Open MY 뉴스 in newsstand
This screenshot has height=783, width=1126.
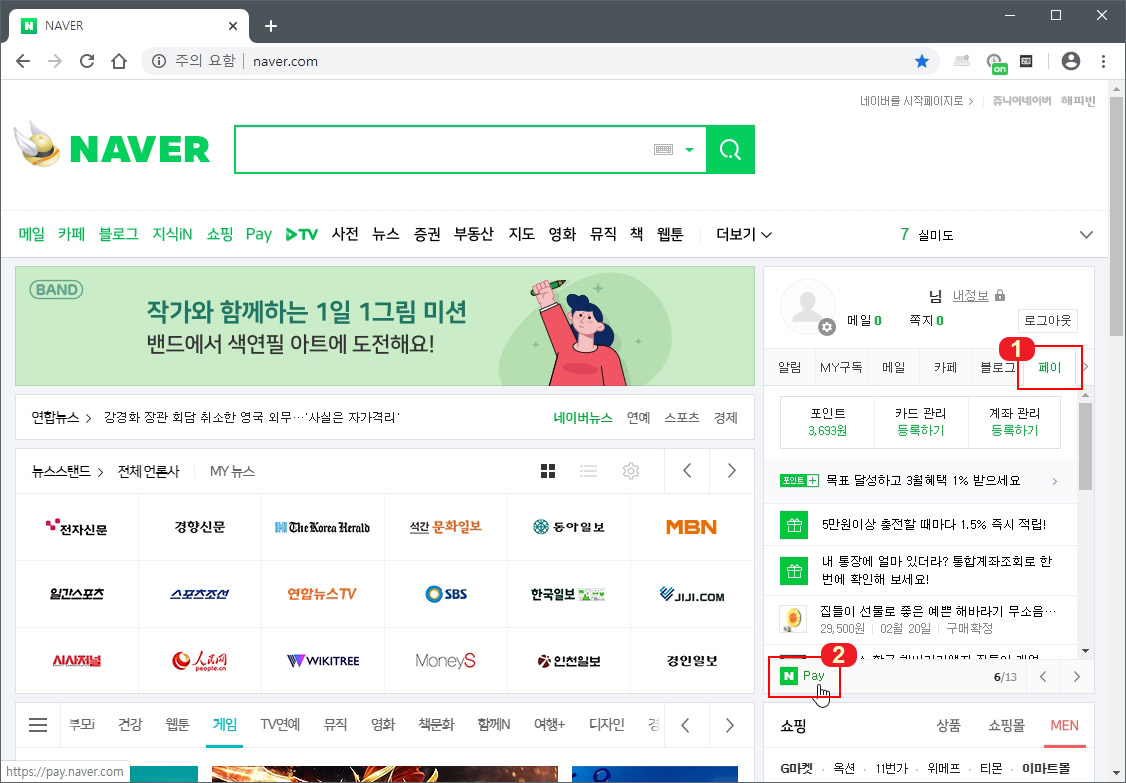click(x=232, y=471)
